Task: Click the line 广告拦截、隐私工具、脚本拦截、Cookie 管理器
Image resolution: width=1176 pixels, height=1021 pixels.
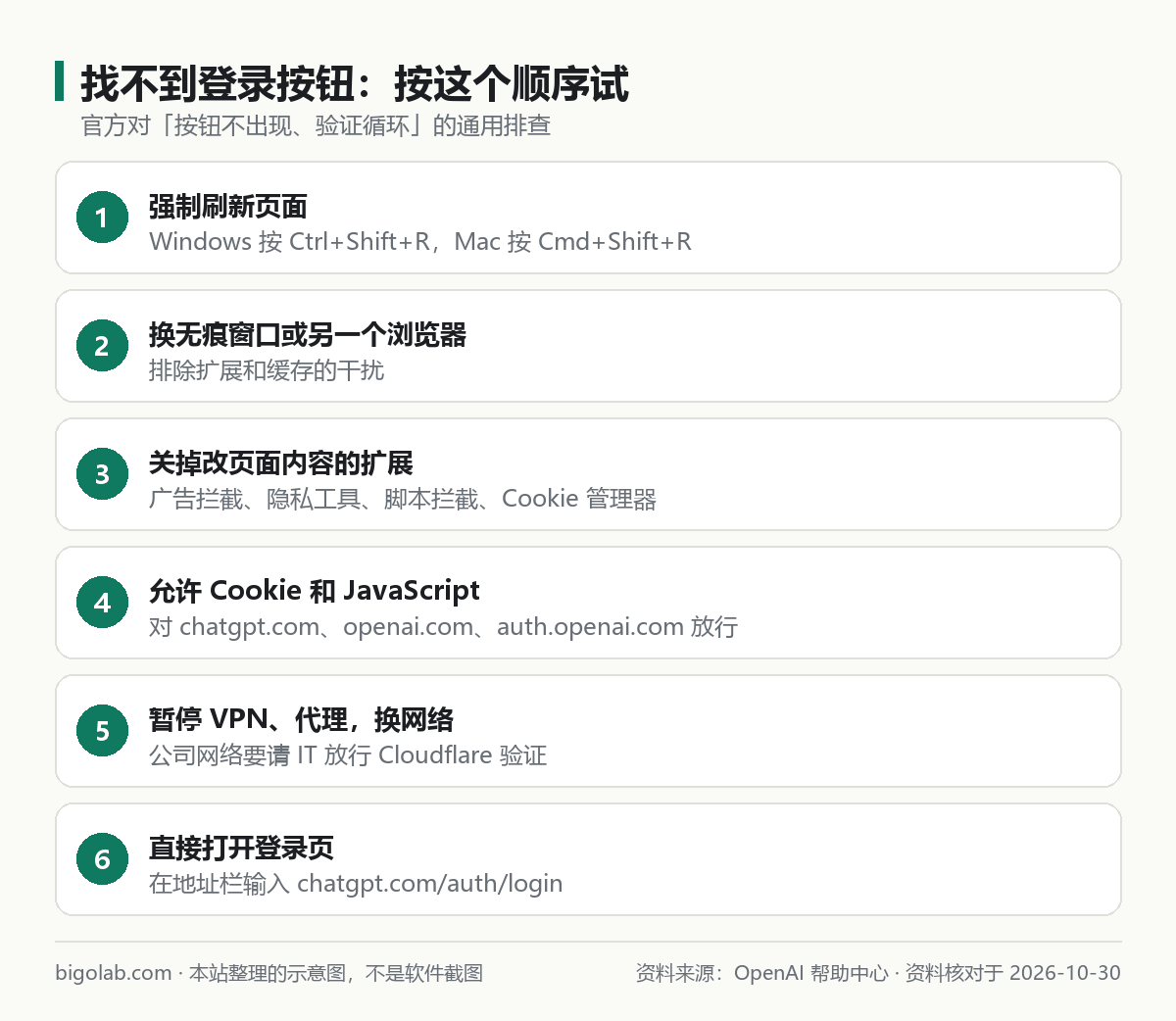Action: pos(403,499)
